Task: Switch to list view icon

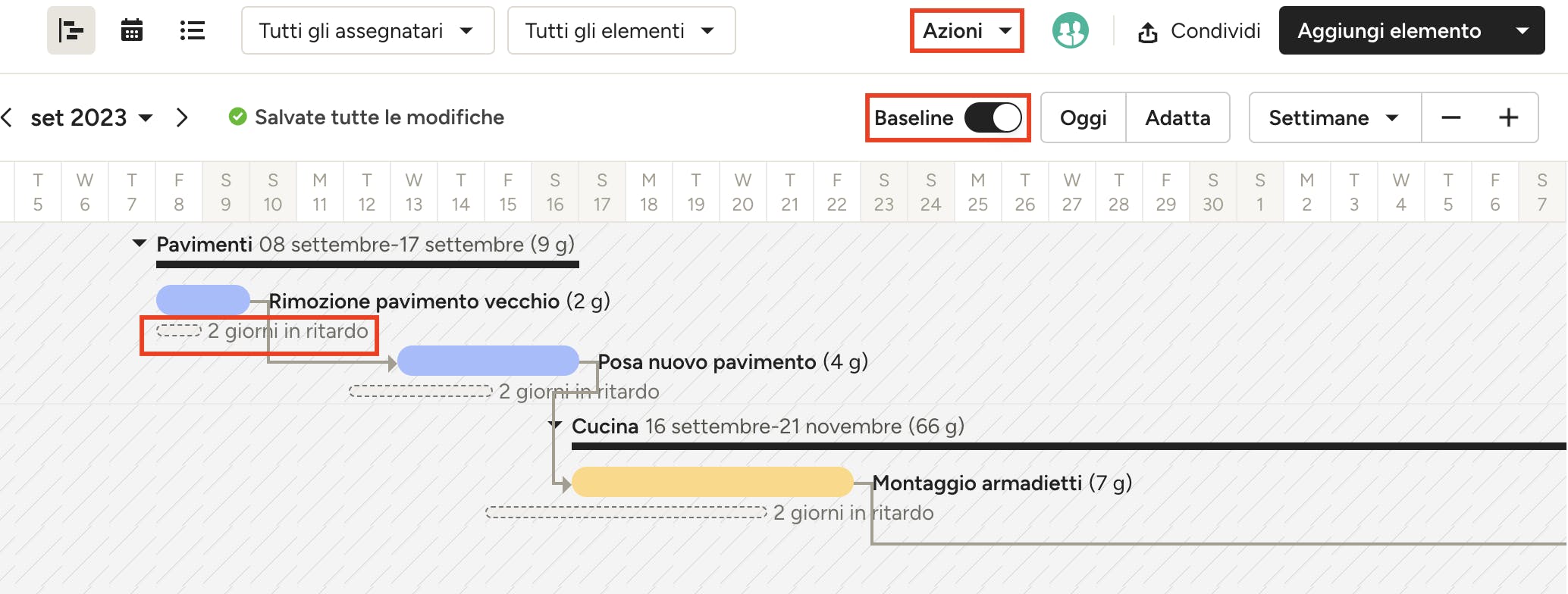Action: point(193,30)
